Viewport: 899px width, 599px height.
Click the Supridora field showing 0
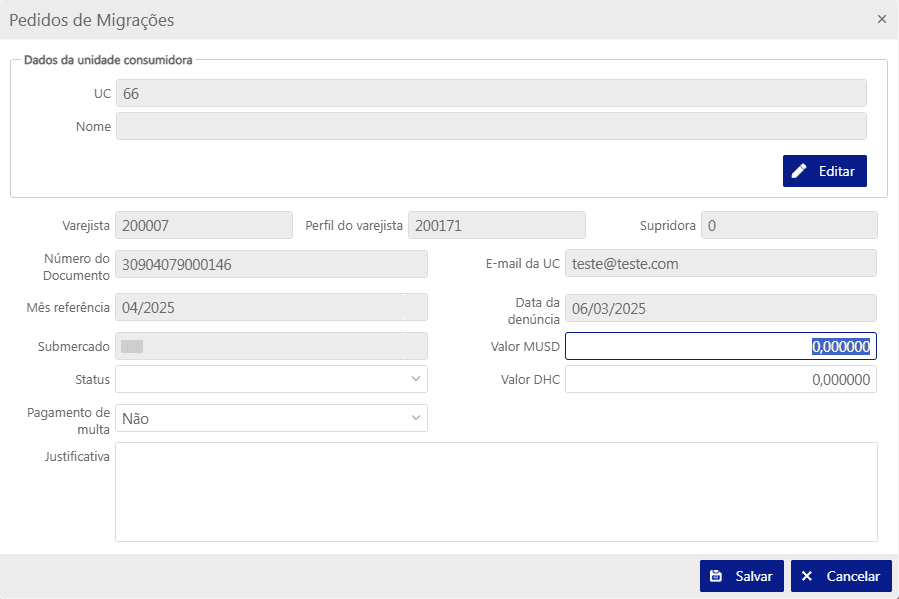point(789,225)
